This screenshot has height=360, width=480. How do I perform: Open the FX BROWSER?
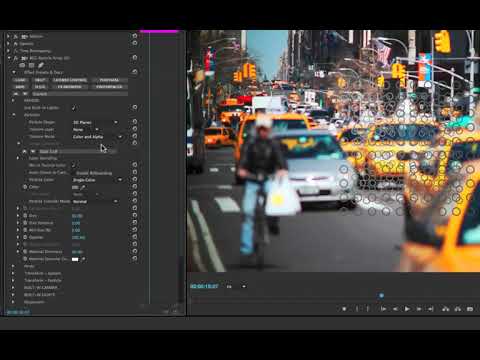[69, 87]
